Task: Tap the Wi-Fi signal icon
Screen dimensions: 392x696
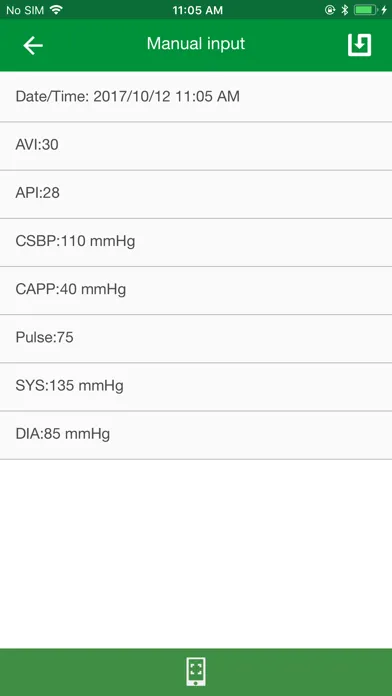Action: point(56,10)
